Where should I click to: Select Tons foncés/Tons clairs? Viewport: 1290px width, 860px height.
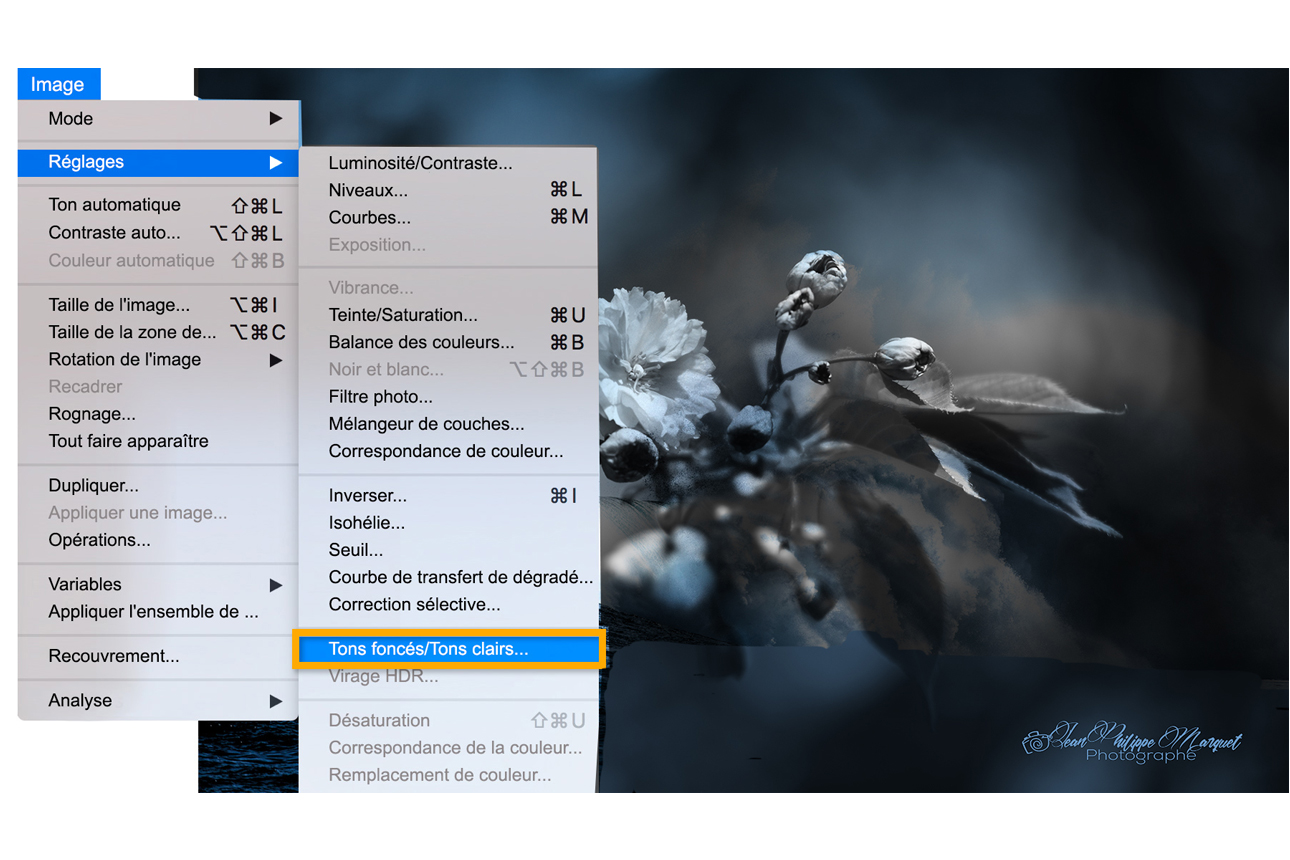coord(428,649)
